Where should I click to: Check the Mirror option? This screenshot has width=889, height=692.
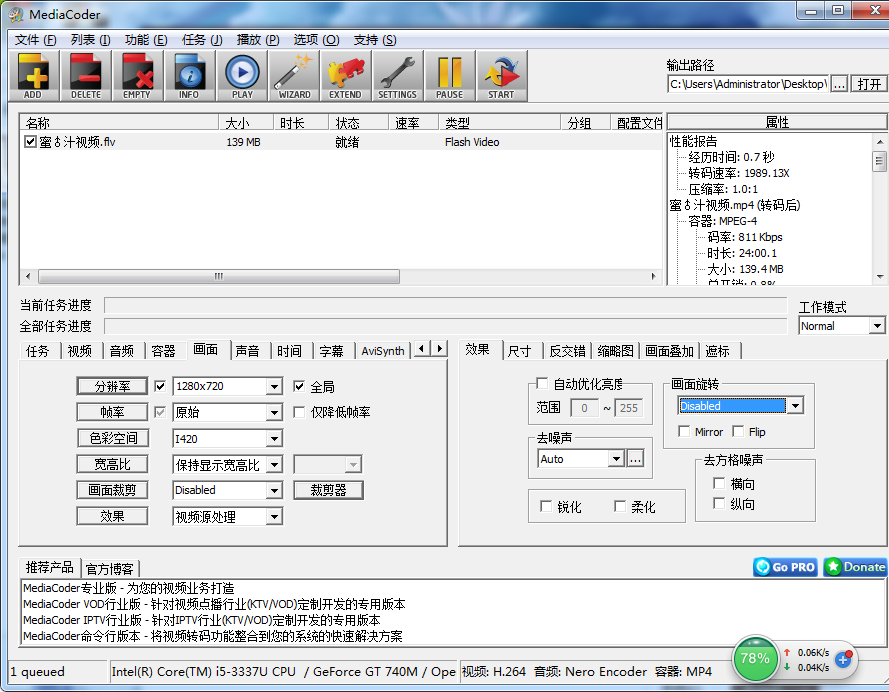pos(684,432)
